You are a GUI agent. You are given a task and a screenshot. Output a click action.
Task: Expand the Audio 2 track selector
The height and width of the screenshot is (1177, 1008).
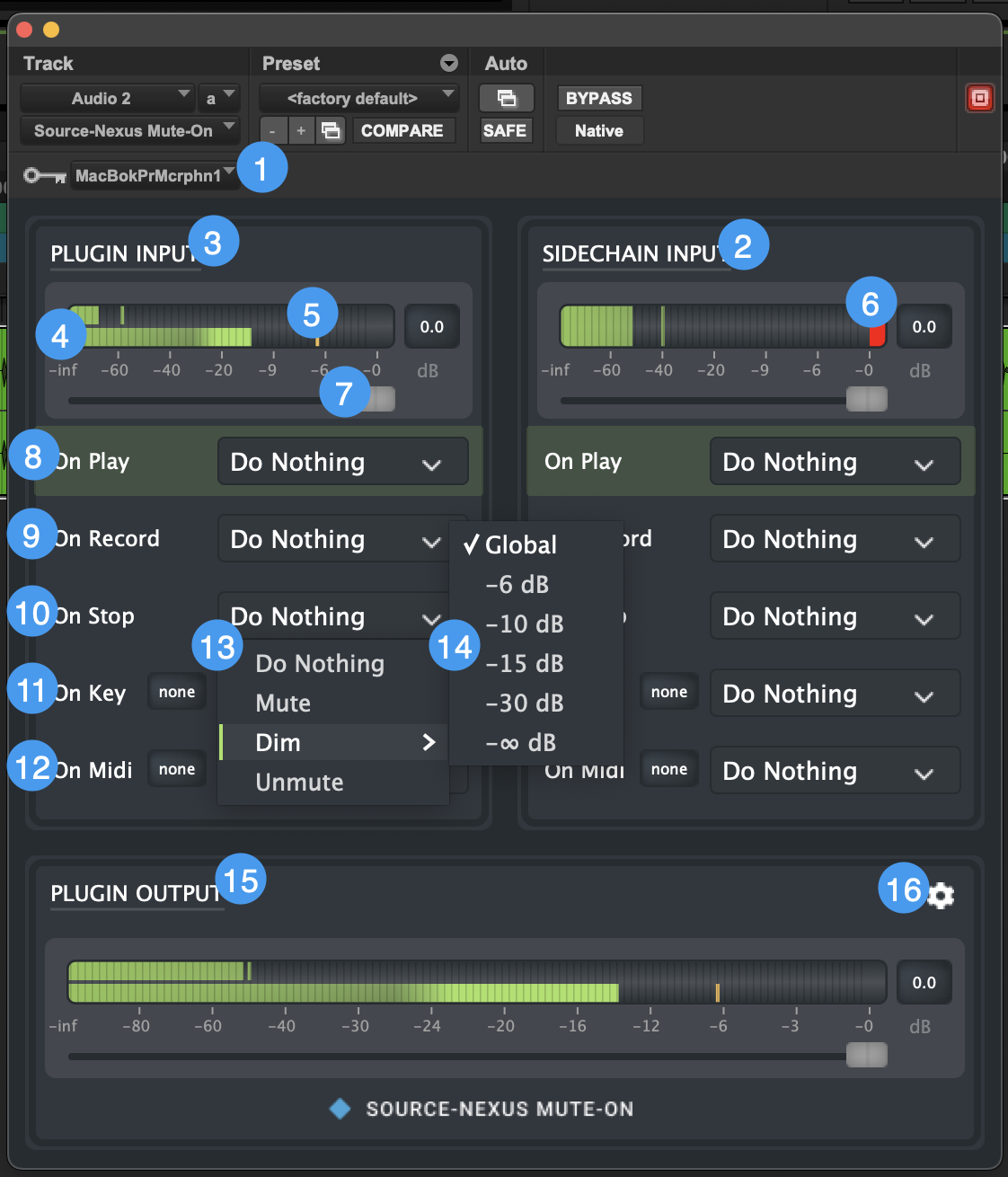click(x=106, y=98)
